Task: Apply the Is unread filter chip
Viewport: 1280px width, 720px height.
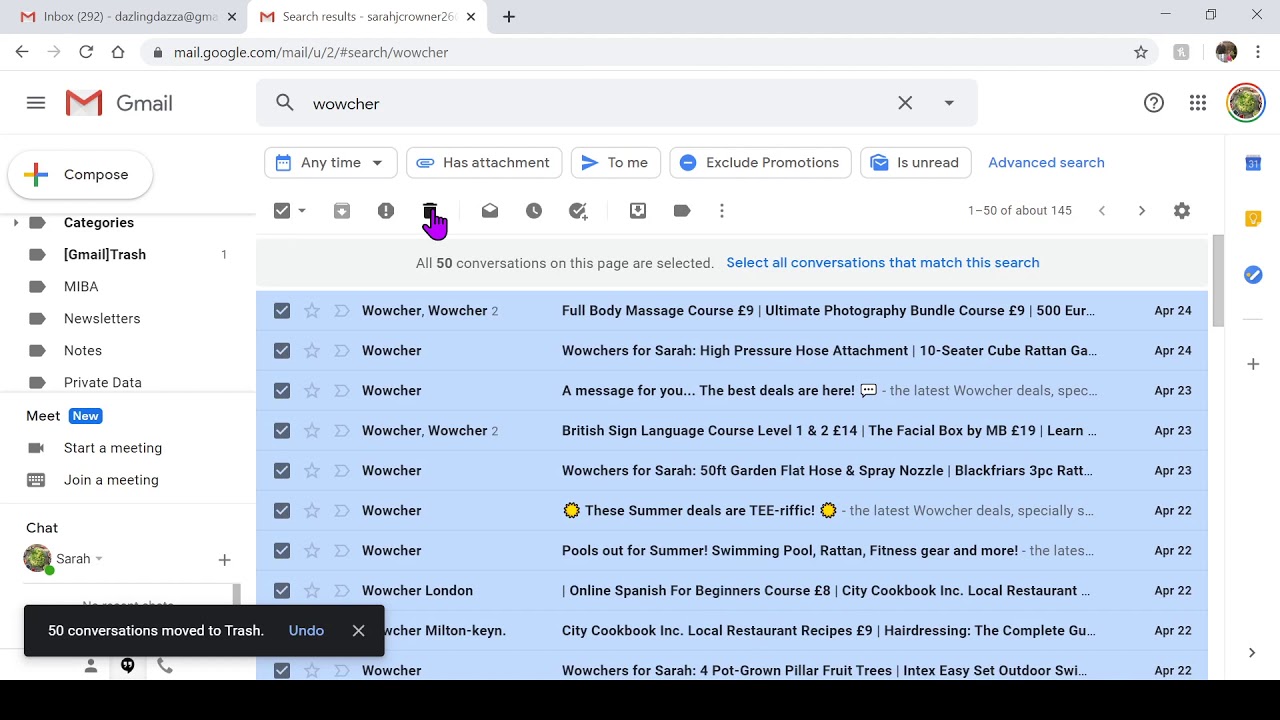Action: [x=915, y=163]
